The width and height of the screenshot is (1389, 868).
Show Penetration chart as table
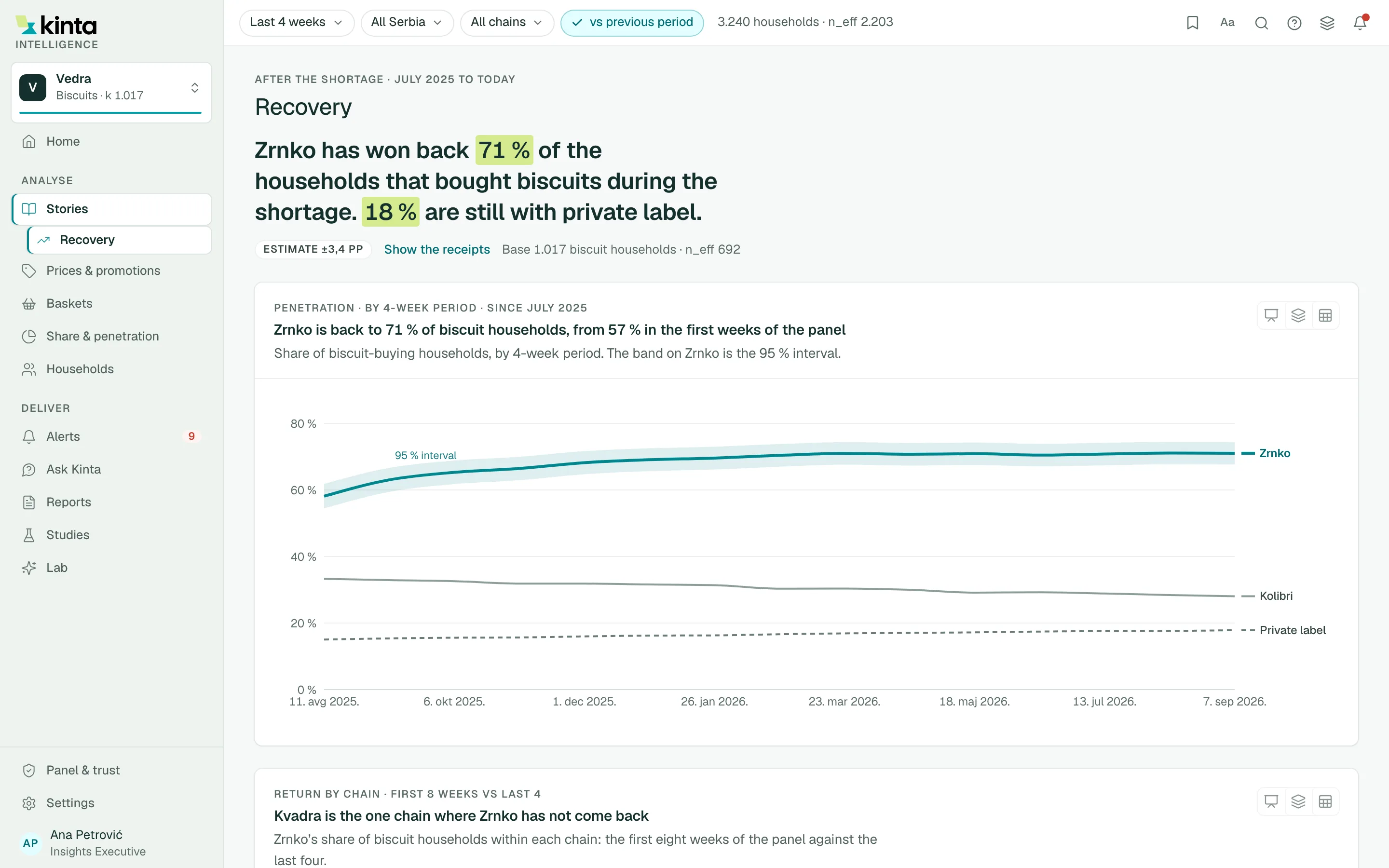pyautogui.click(x=1325, y=315)
